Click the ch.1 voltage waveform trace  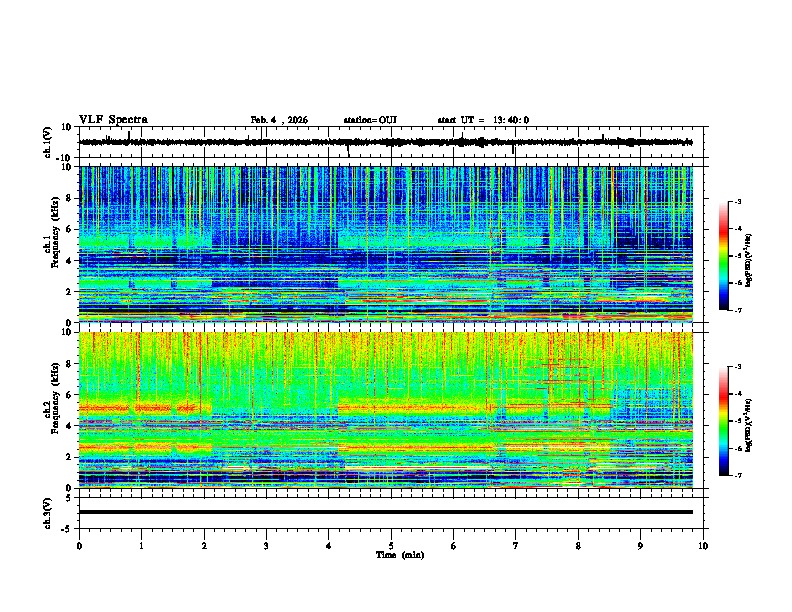tap(386, 142)
